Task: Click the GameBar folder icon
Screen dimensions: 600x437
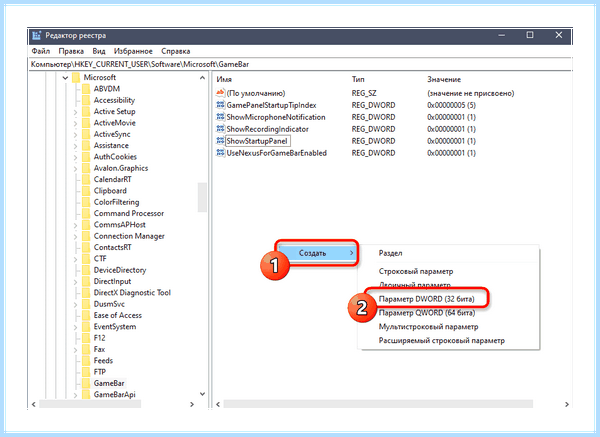Action: (x=86, y=383)
